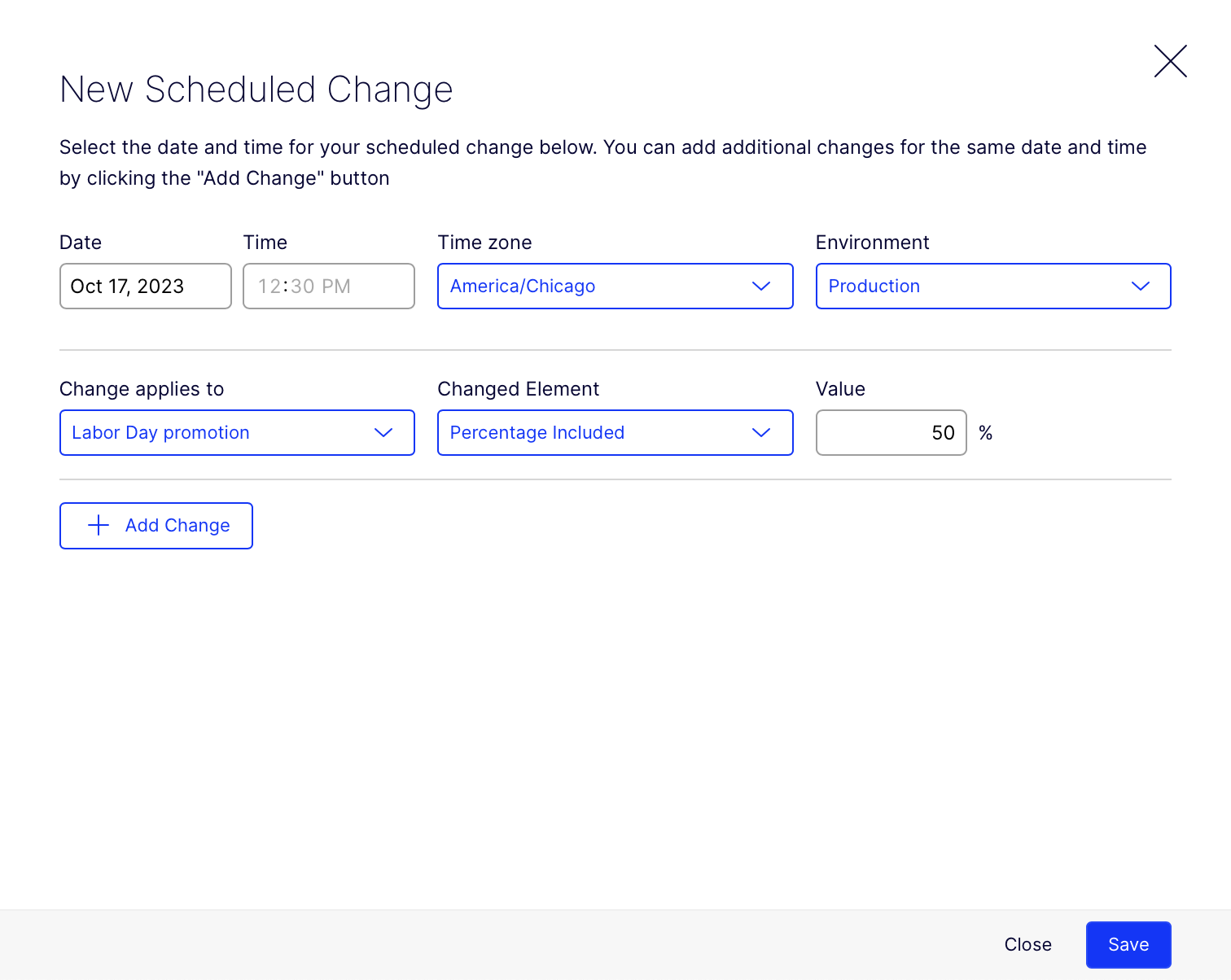
Task: Open the America/Chicago time zone dropdown
Action: [x=615, y=286]
